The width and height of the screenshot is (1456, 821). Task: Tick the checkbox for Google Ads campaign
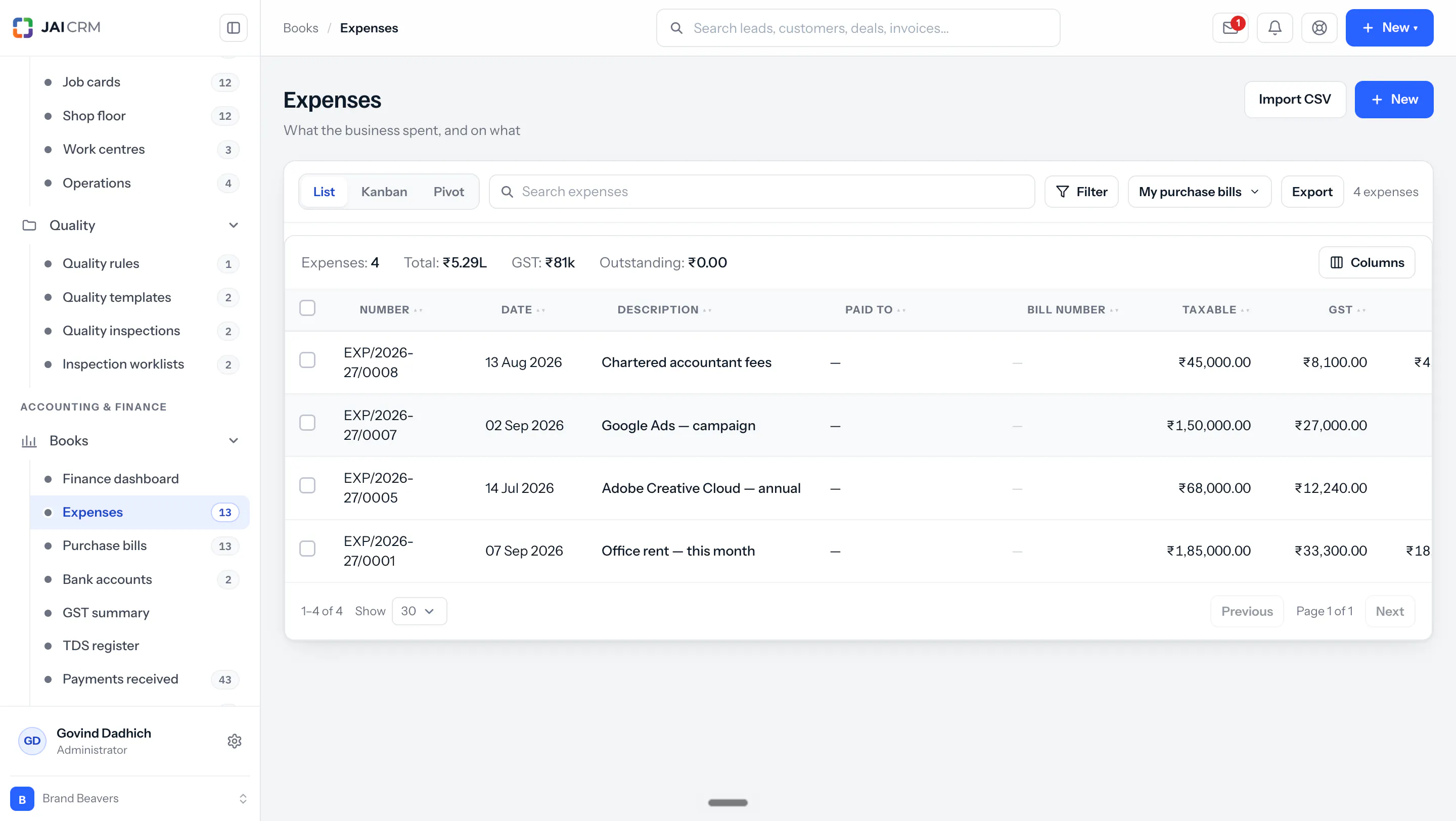point(307,423)
